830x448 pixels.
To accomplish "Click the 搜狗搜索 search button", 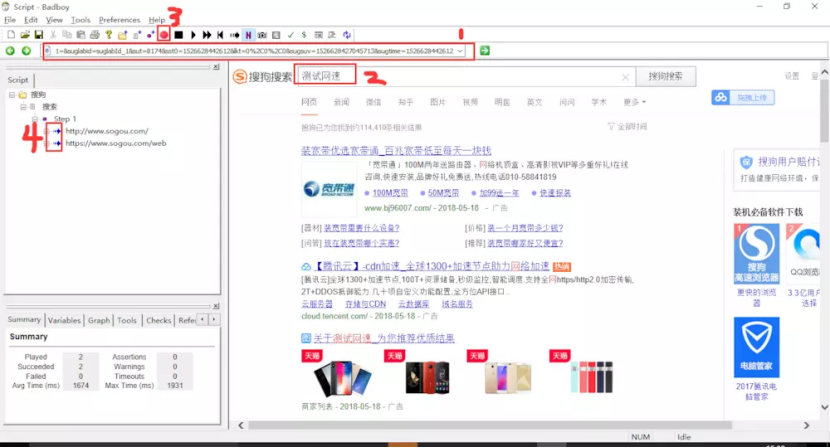I will click(x=665, y=76).
